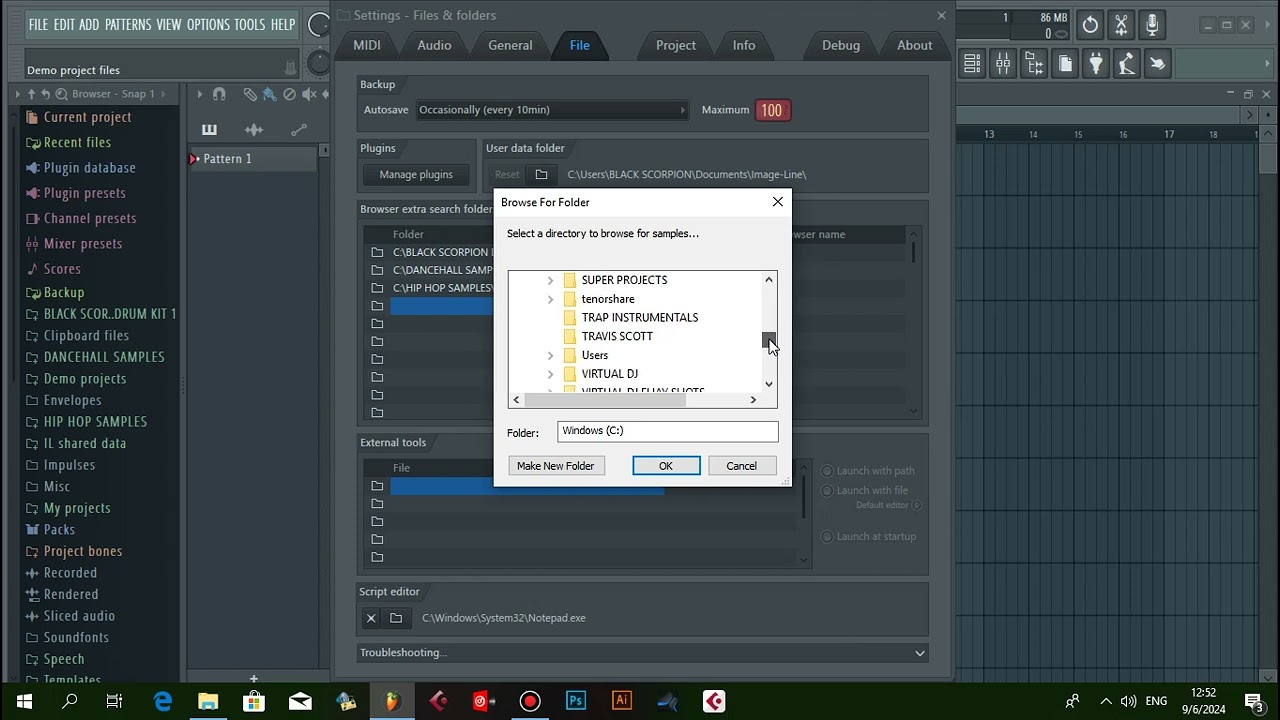Expand the tenorshare folder node

550,299
